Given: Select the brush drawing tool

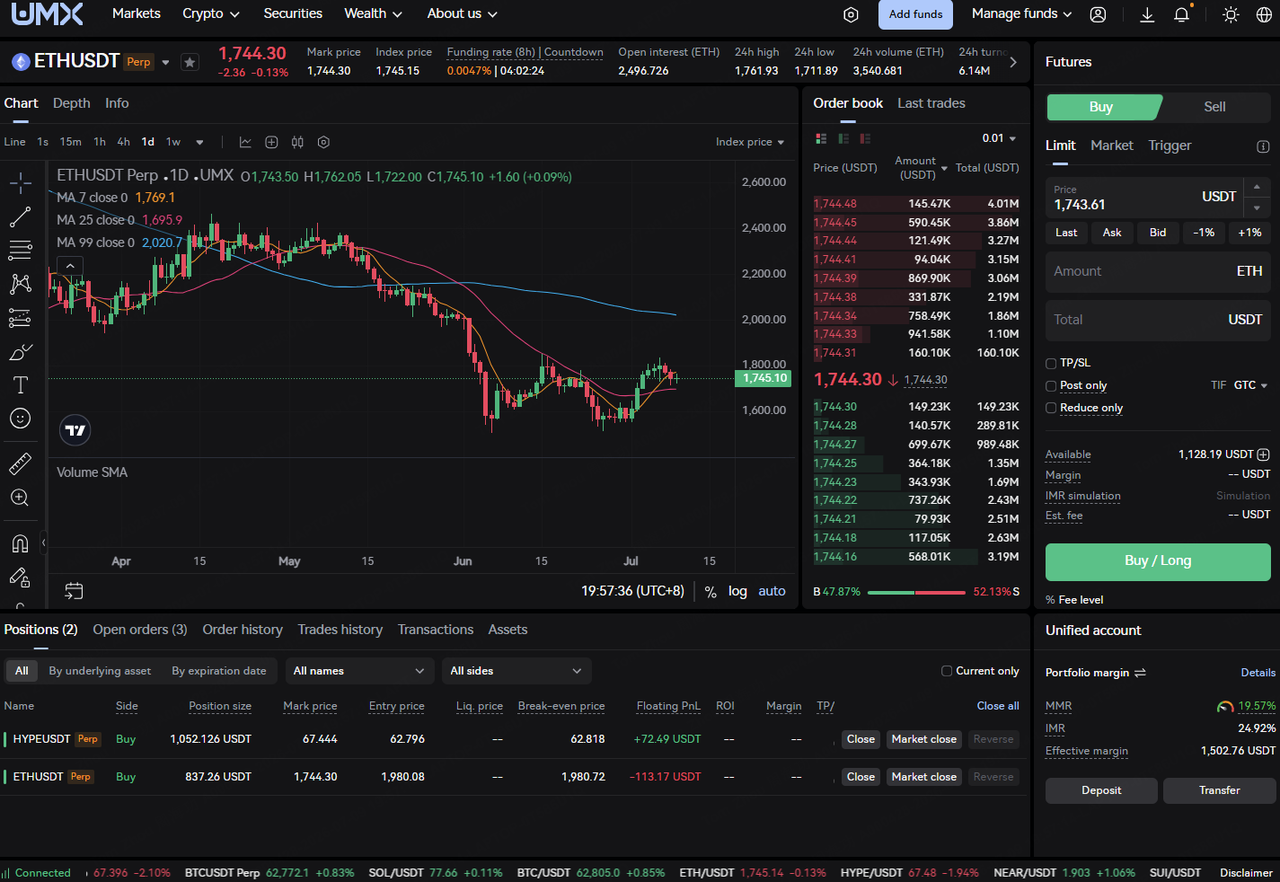Looking at the screenshot, I should (x=20, y=352).
